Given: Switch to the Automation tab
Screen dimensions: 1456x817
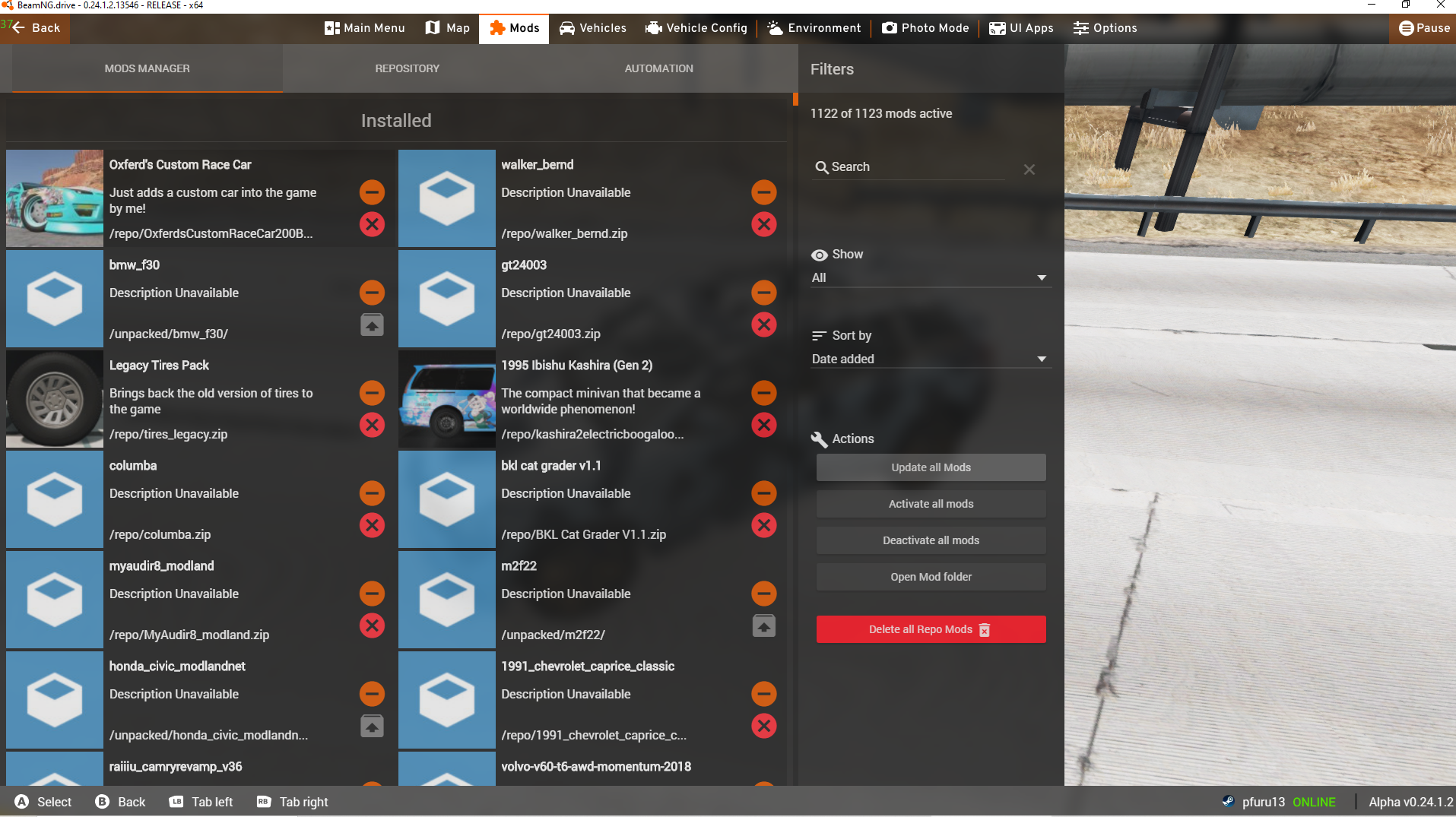Looking at the screenshot, I should 659,68.
